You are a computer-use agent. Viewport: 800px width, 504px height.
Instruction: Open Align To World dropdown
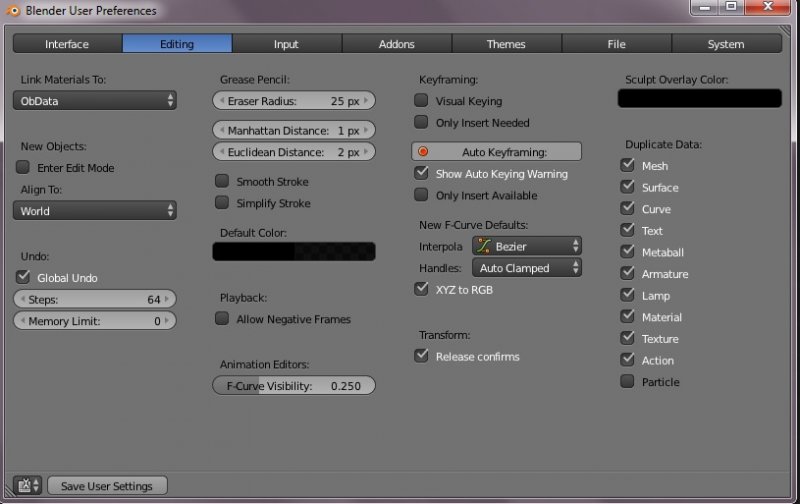pyautogui.click(x=95, y=210)
